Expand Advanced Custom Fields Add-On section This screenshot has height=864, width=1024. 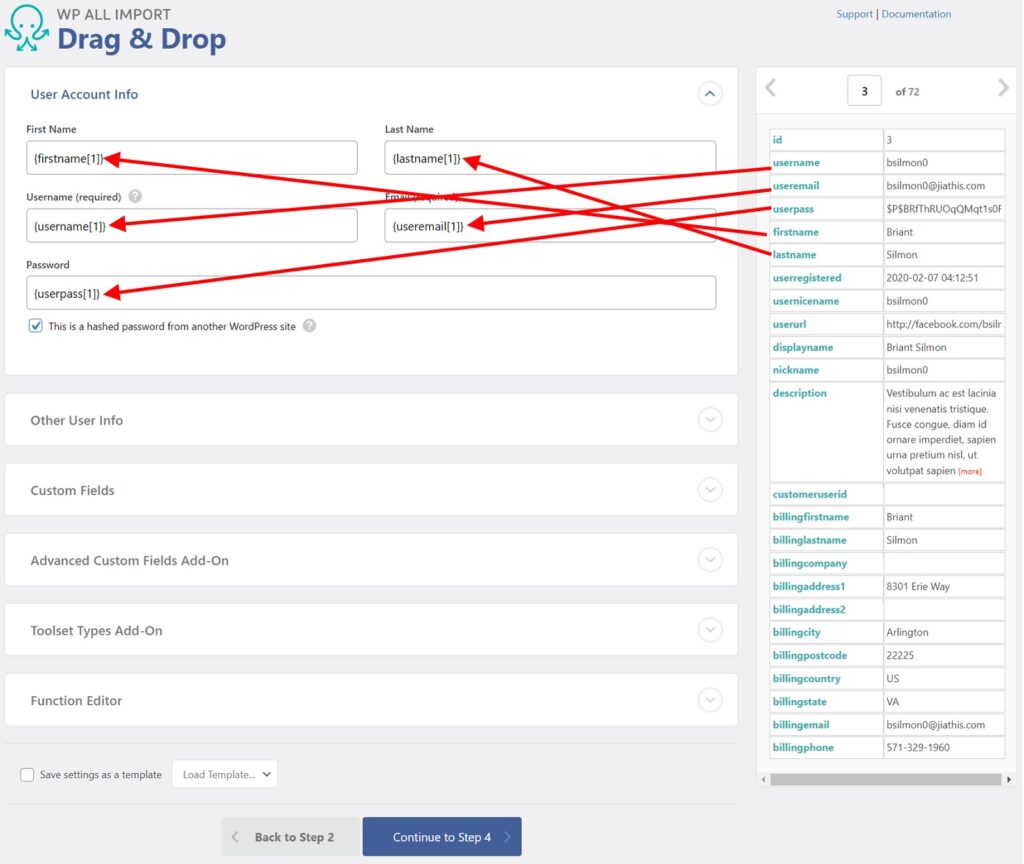point(710,560)
